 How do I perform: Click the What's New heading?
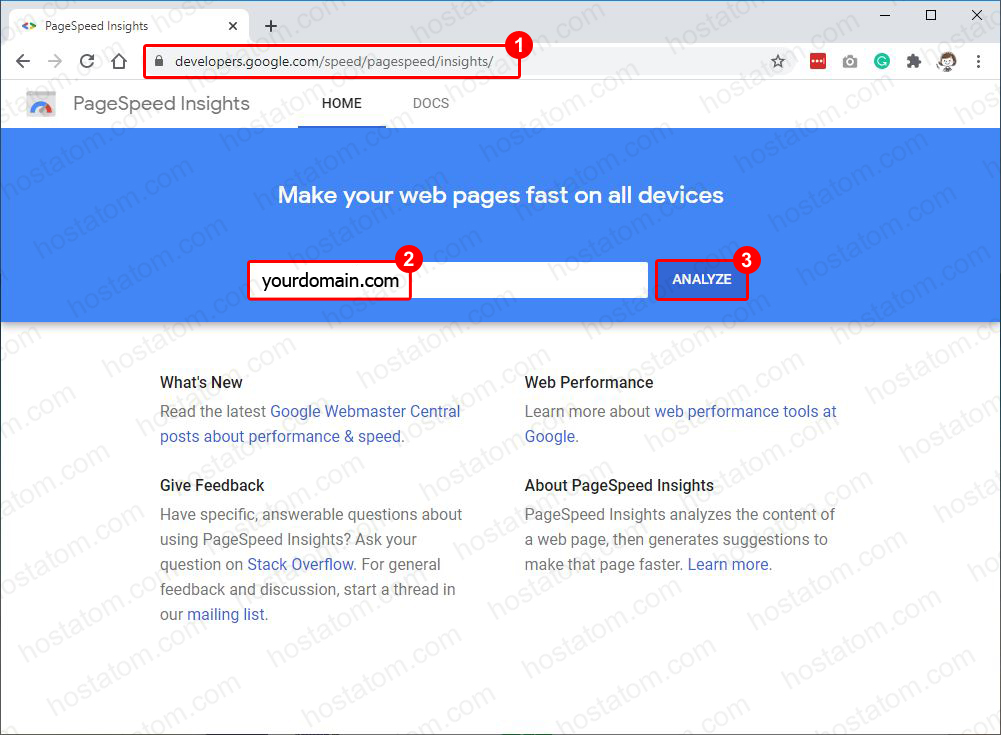[201, 383]
